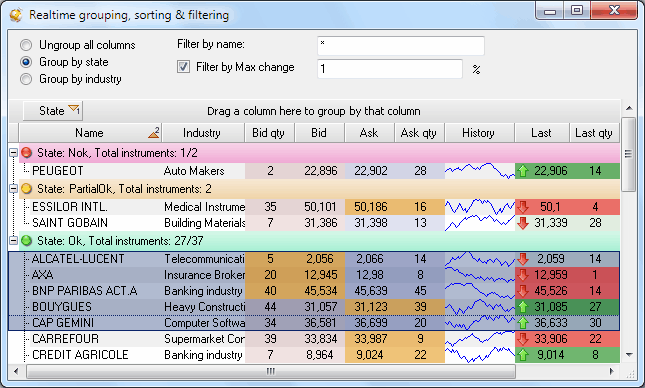645x388 pixels.
Task: Select the BNP PARIBAS ACT.A row name
Action: [85, 290]
